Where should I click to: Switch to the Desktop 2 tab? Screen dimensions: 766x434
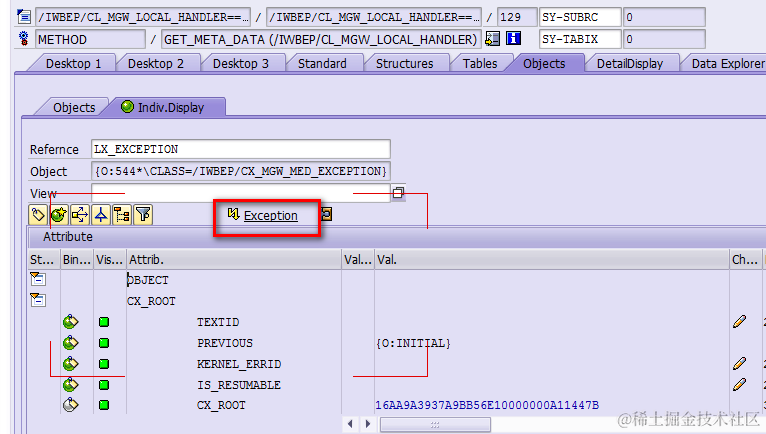pyautogui.click(x=156, y=64)
